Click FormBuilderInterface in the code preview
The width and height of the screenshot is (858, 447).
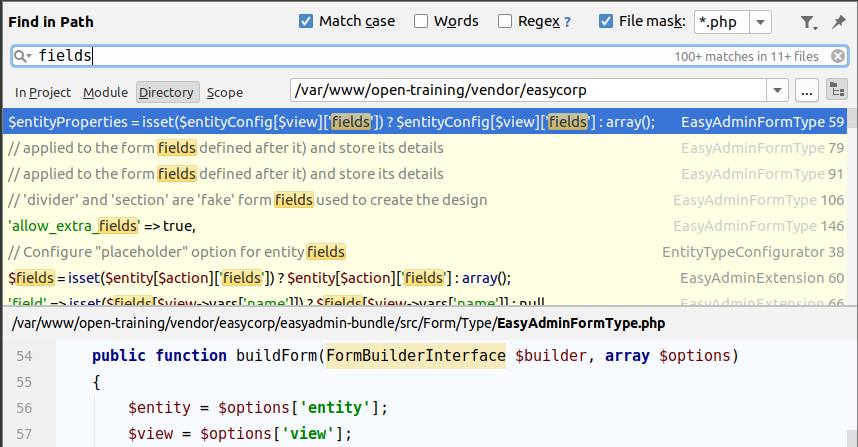(416, 356)
